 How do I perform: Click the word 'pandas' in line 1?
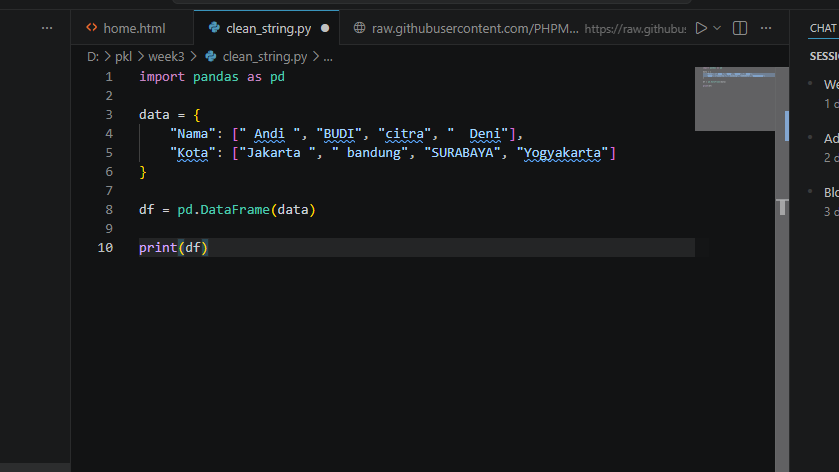(x=216, y=77)
